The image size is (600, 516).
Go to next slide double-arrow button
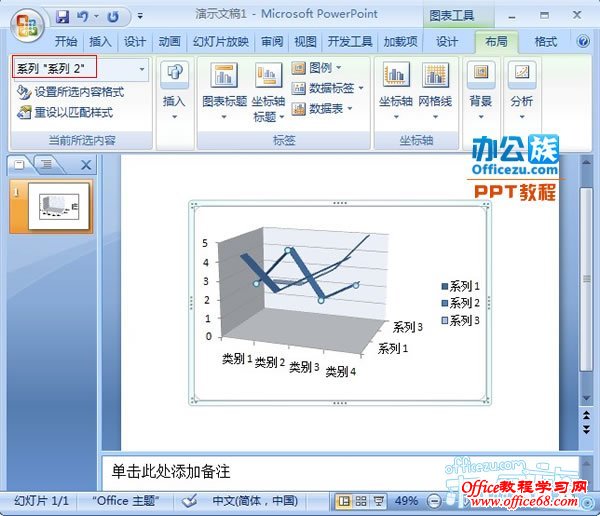coord(586,429)
